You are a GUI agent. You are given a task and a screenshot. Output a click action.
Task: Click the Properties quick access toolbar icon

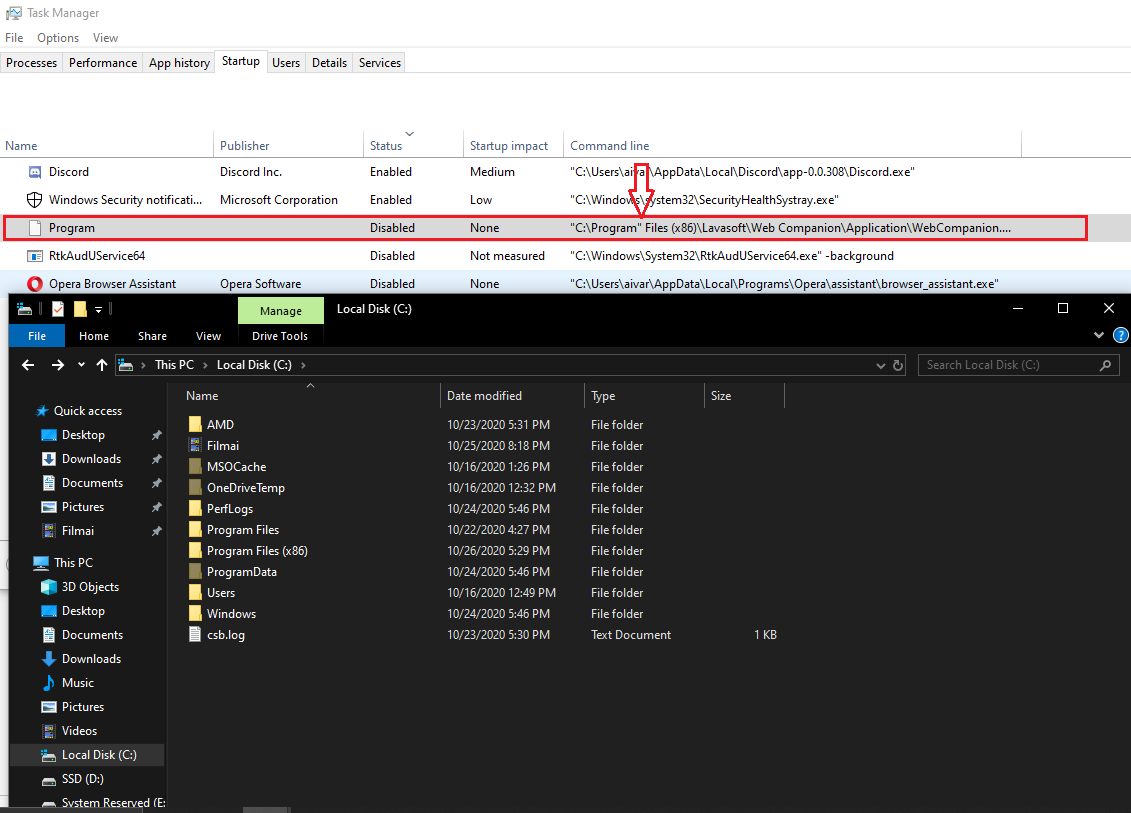(58, 309)
